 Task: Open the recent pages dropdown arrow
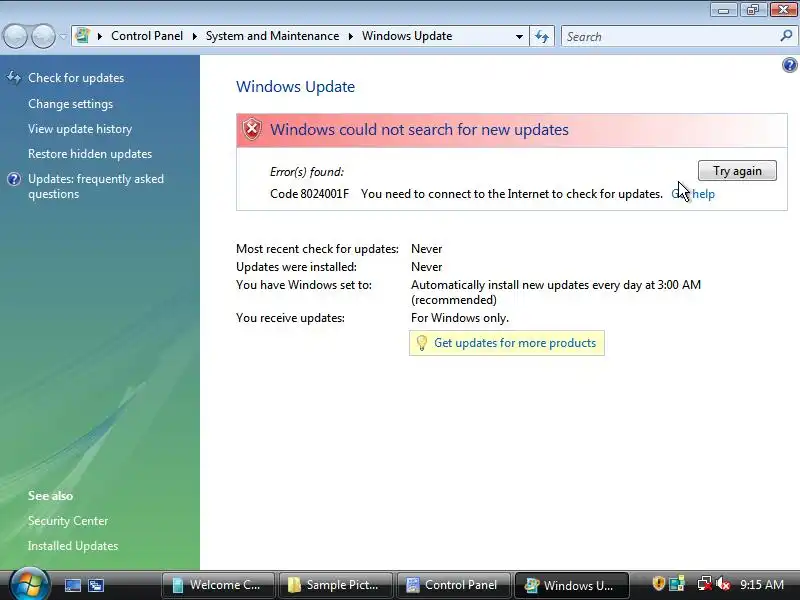[63, 37]
